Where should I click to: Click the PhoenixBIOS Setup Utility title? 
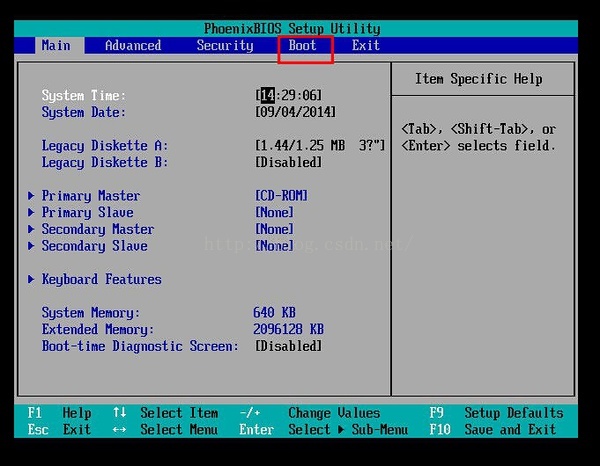point(292,29)
